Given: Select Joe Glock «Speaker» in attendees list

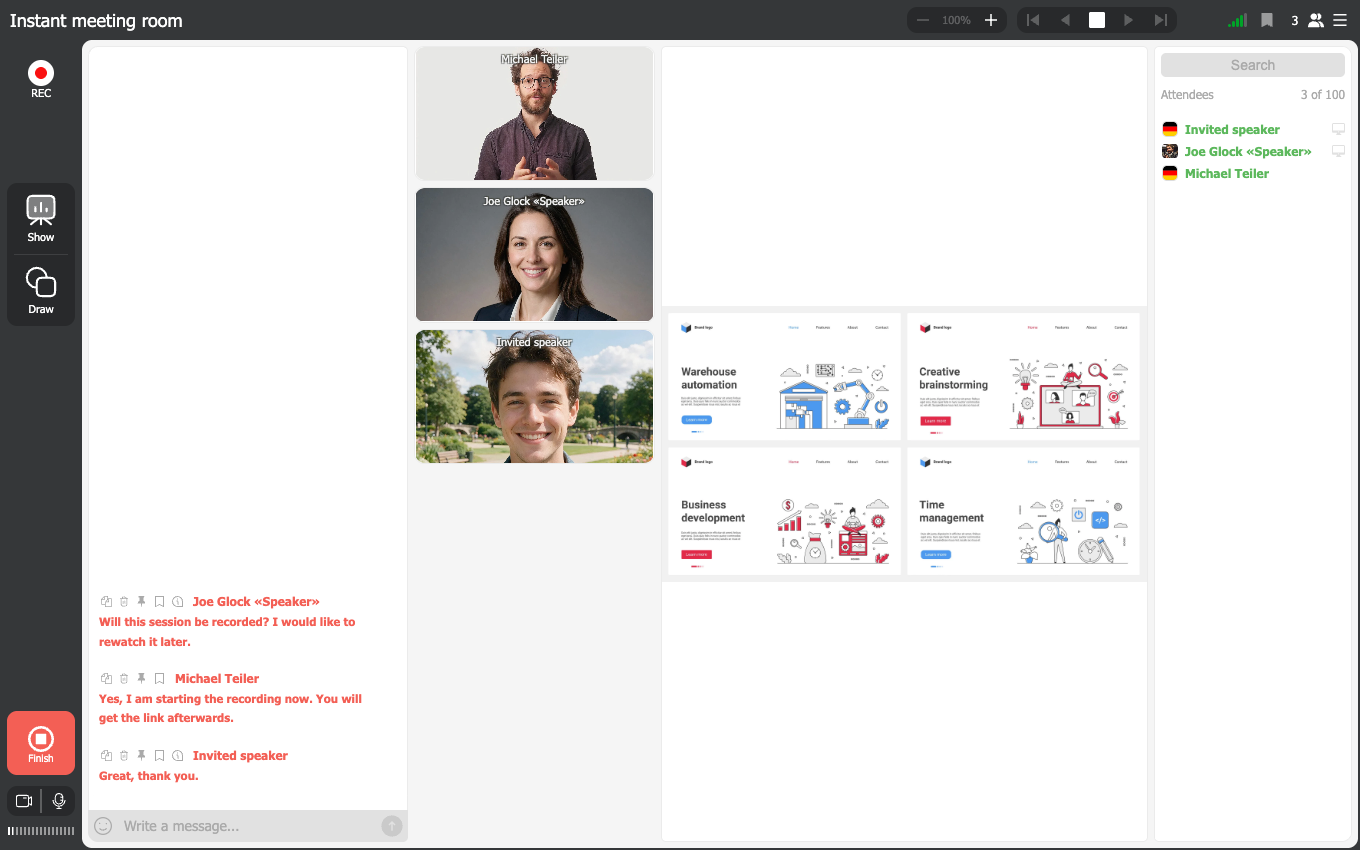Looking at the screenshot, I should pos(1248,151).
